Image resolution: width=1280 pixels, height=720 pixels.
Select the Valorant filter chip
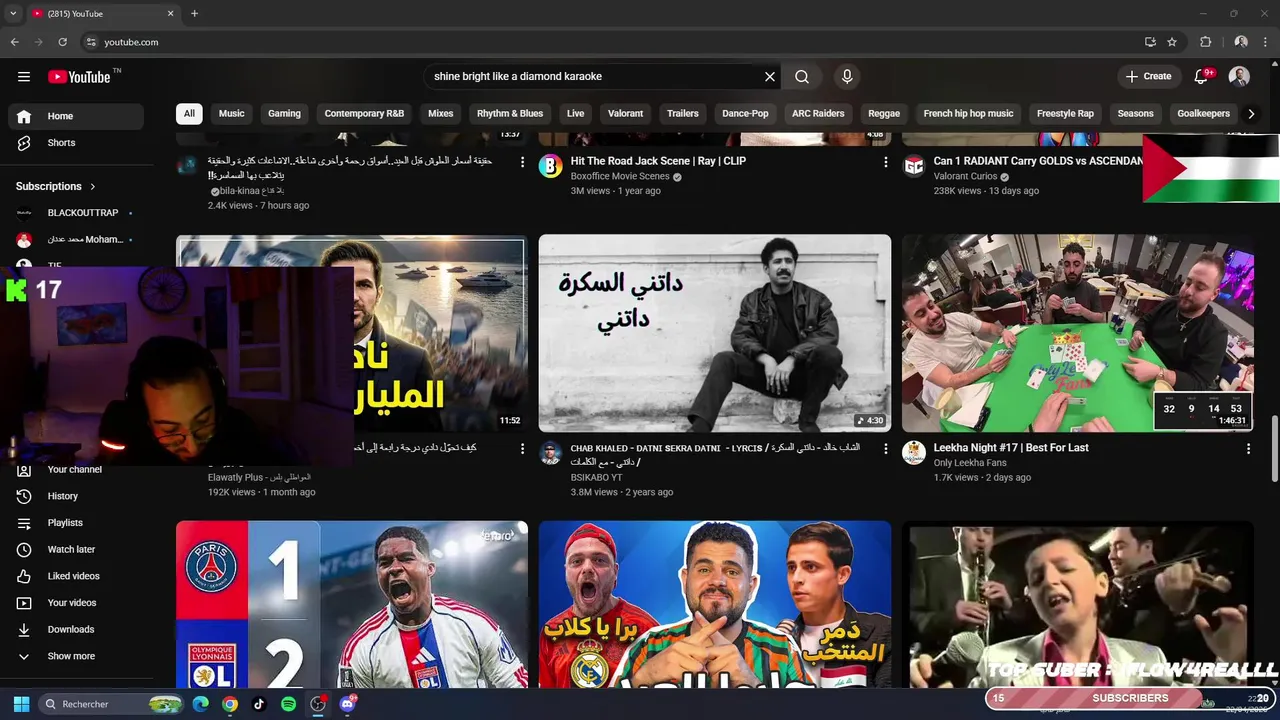click(x=626, y=113)
